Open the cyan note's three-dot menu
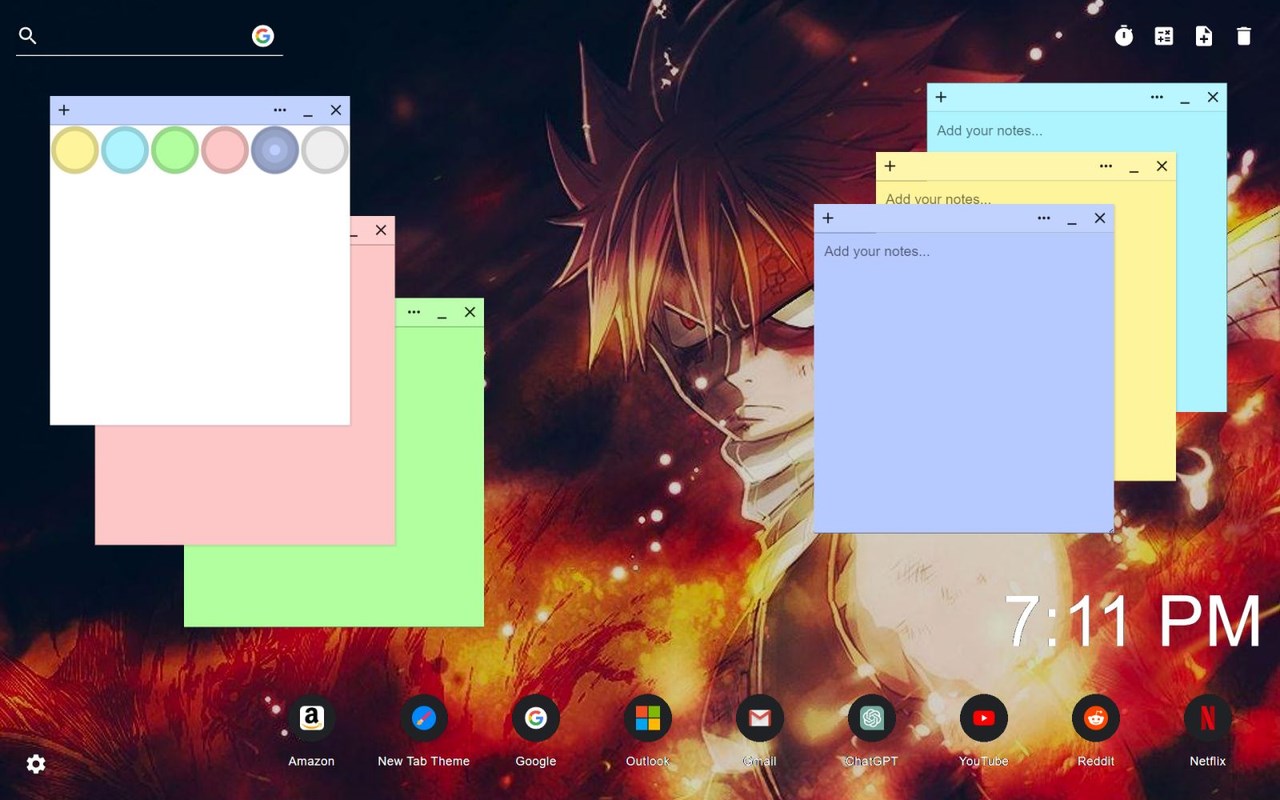 [1157, 97]
